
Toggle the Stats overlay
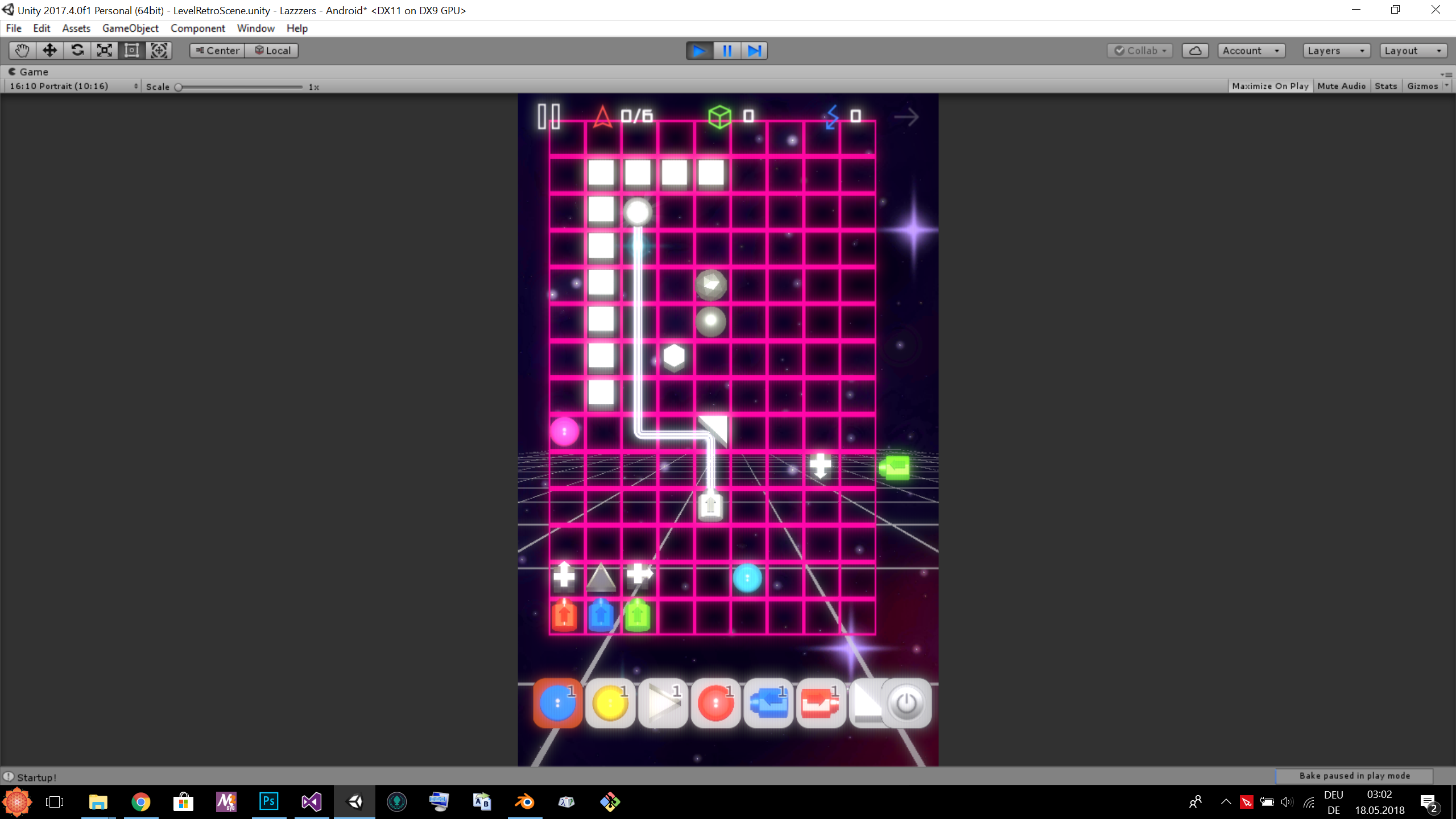1385,86
